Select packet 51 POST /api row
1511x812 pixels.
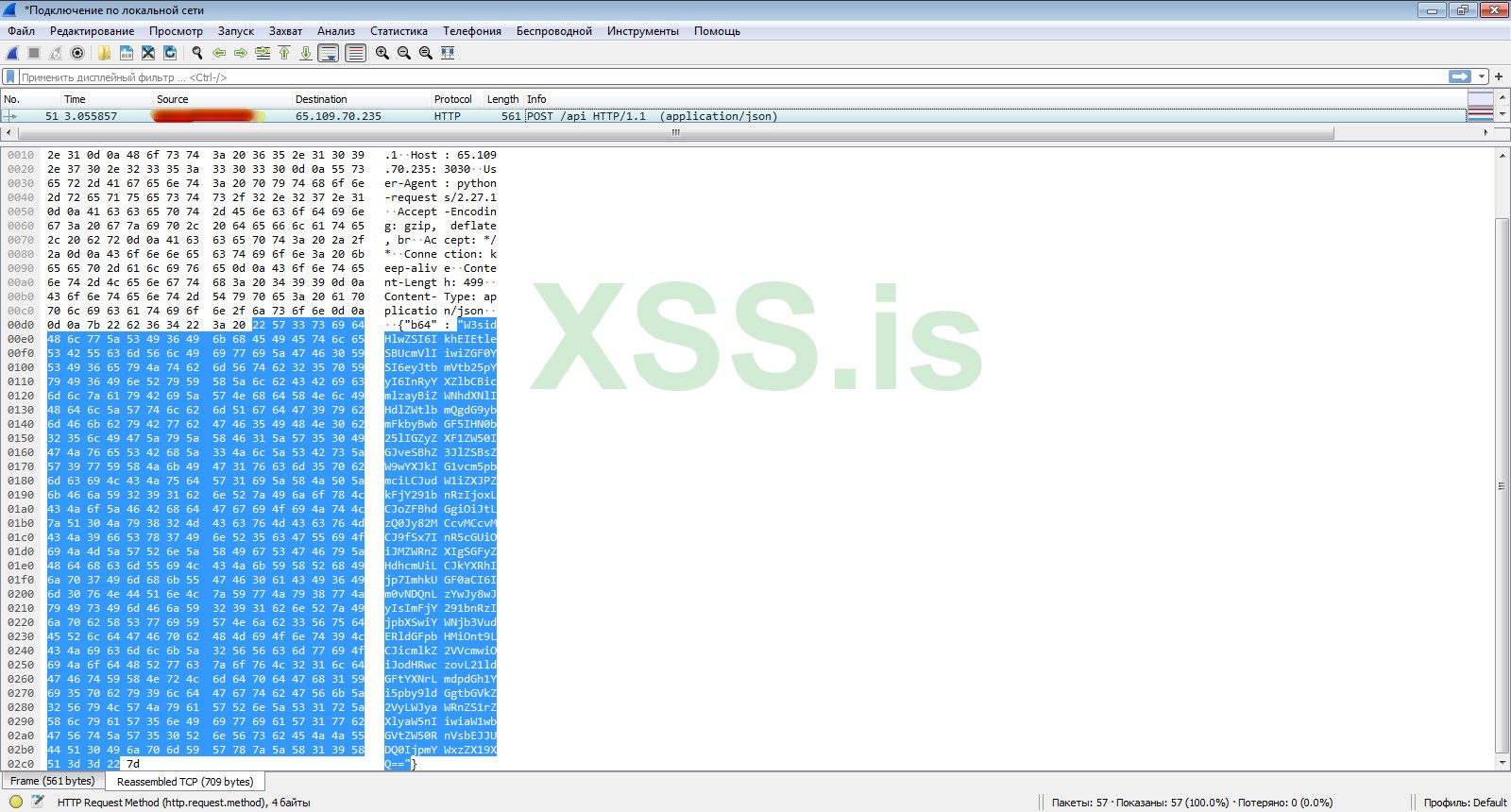tap(732, 116)
